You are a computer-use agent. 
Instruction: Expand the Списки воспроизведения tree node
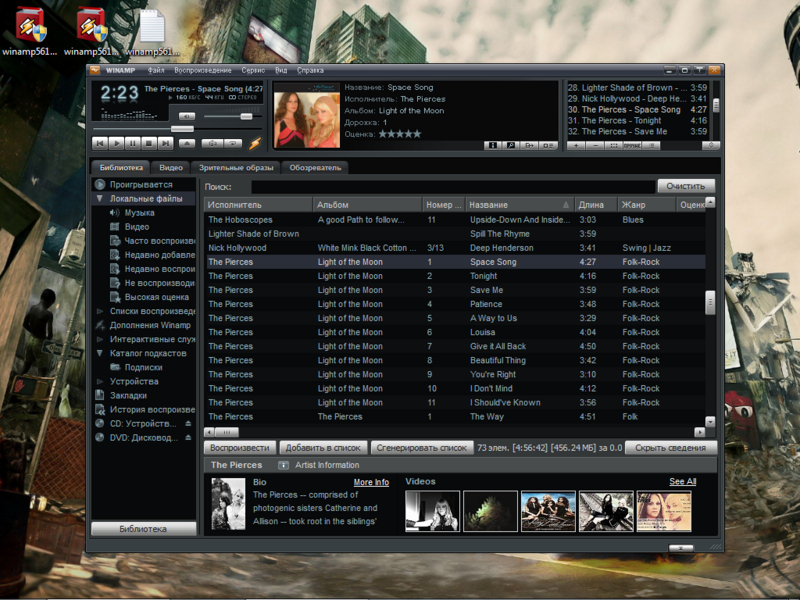(x=99, y=311)
